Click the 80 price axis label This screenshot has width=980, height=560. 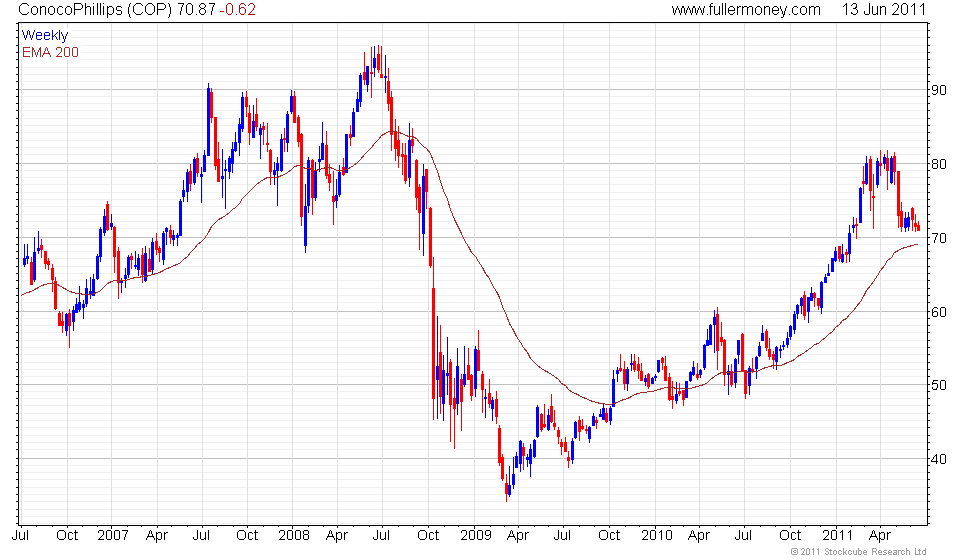pyautogui.click(x=939, y=164)
